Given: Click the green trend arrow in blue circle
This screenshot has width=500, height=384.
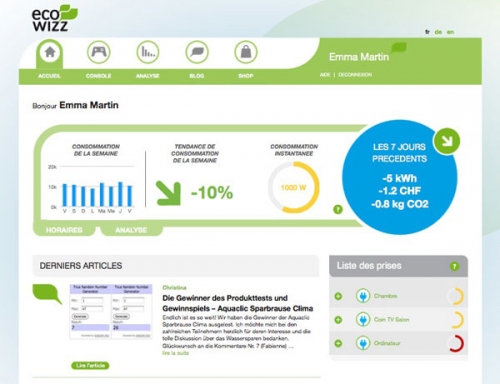Looking at the screenshot, I should pos(446,141).
